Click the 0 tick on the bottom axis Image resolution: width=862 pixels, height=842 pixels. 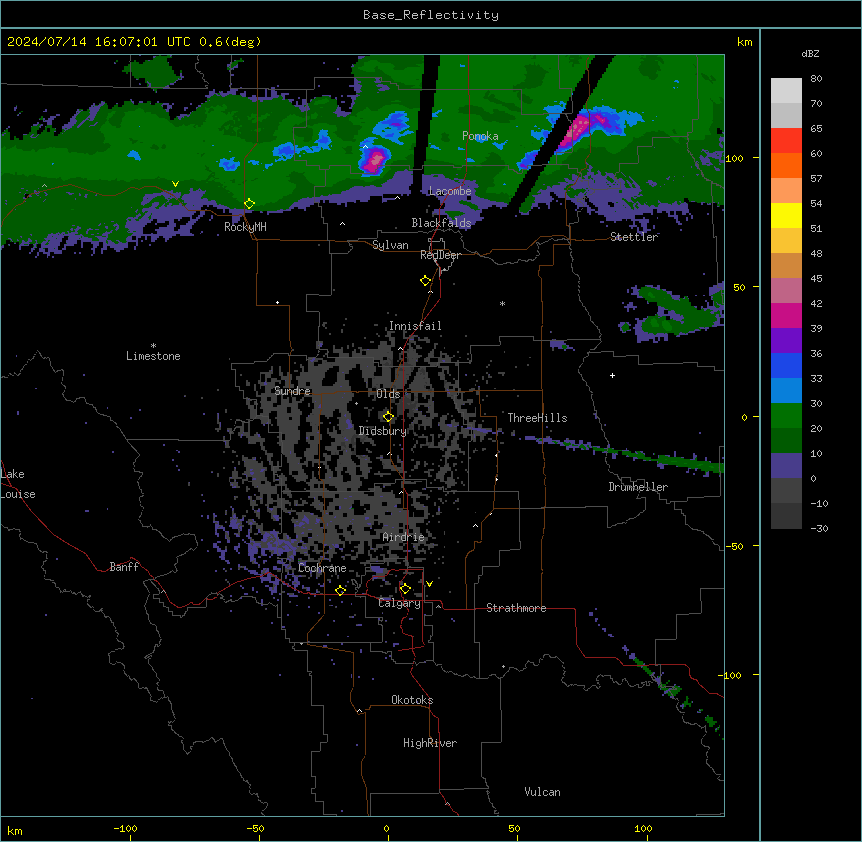coord(386,828)
